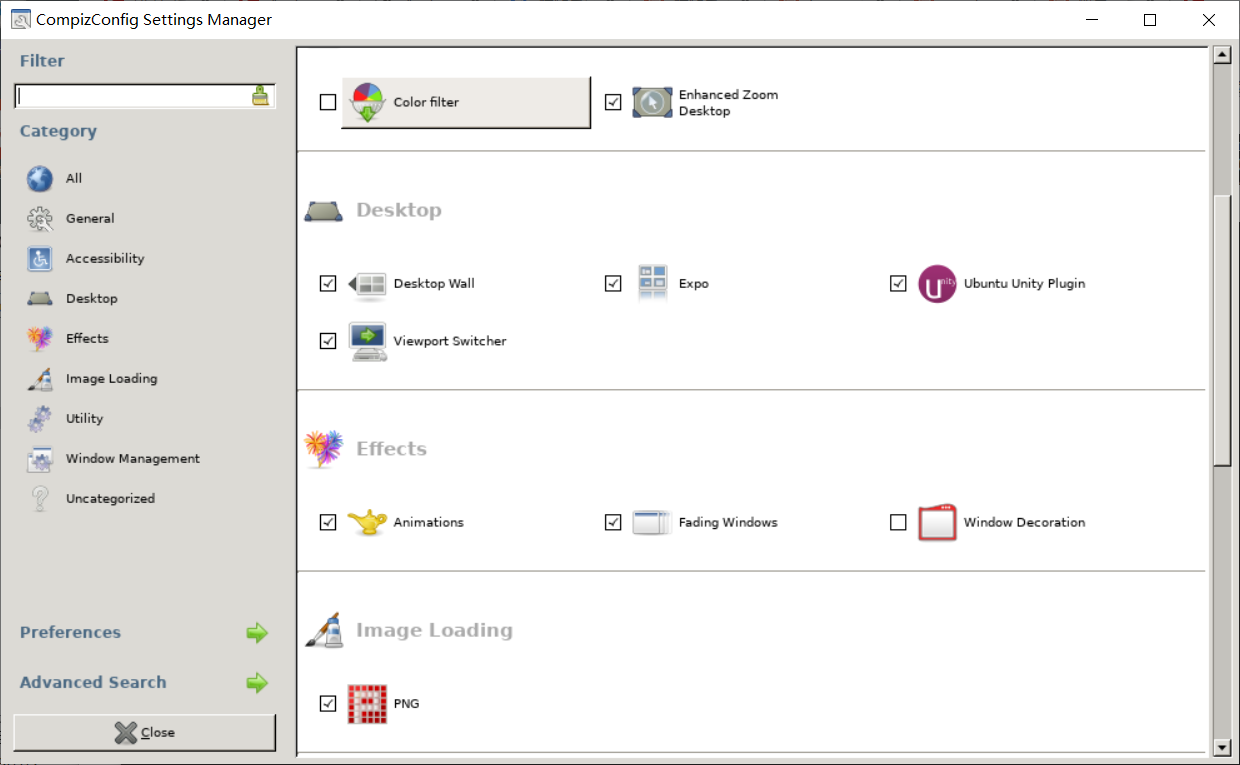The image size is (1240, 765).
Task: Click the All category globe icon
Action: [40, 179]
